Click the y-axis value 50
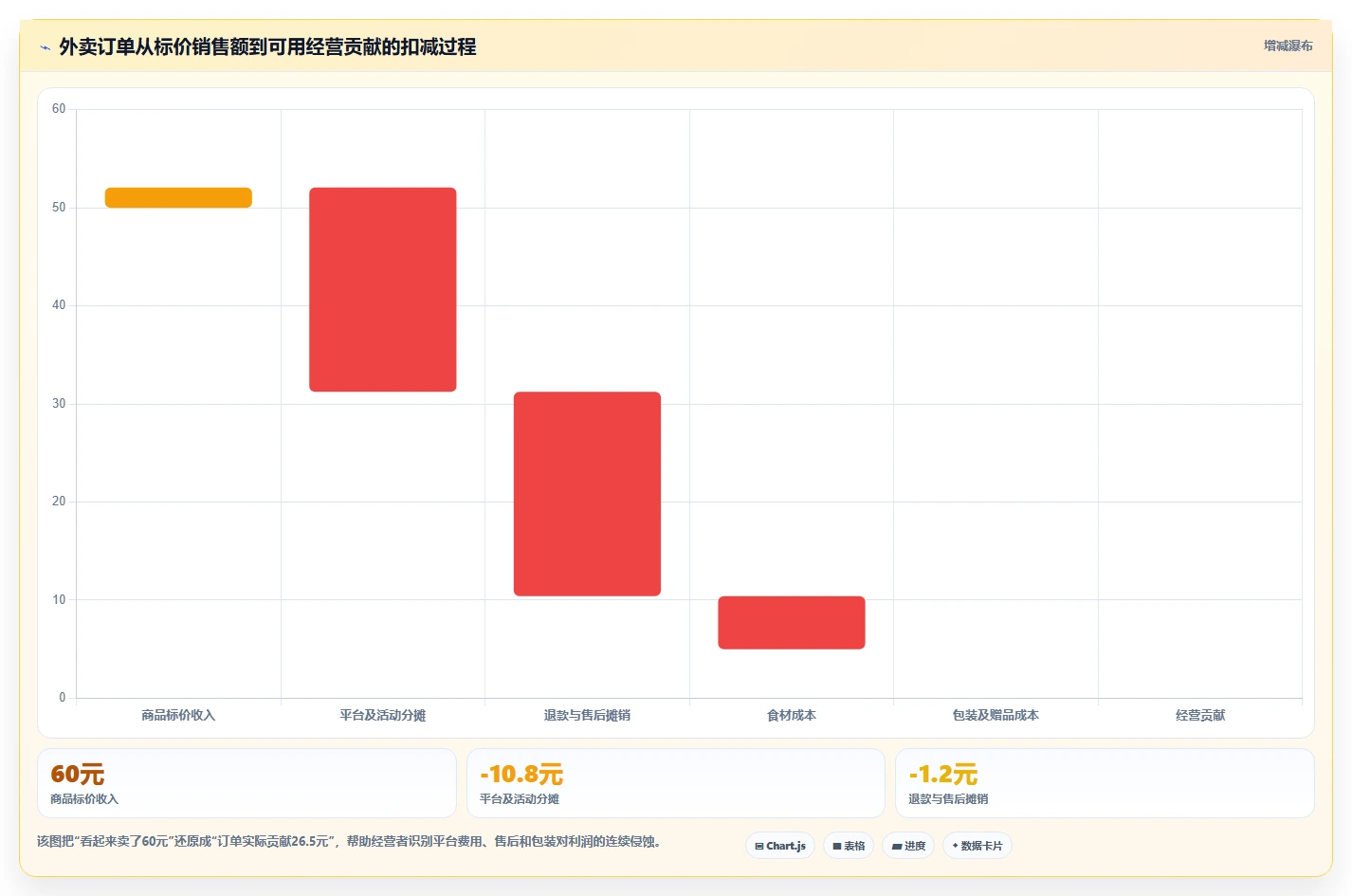 coord(59,207)
